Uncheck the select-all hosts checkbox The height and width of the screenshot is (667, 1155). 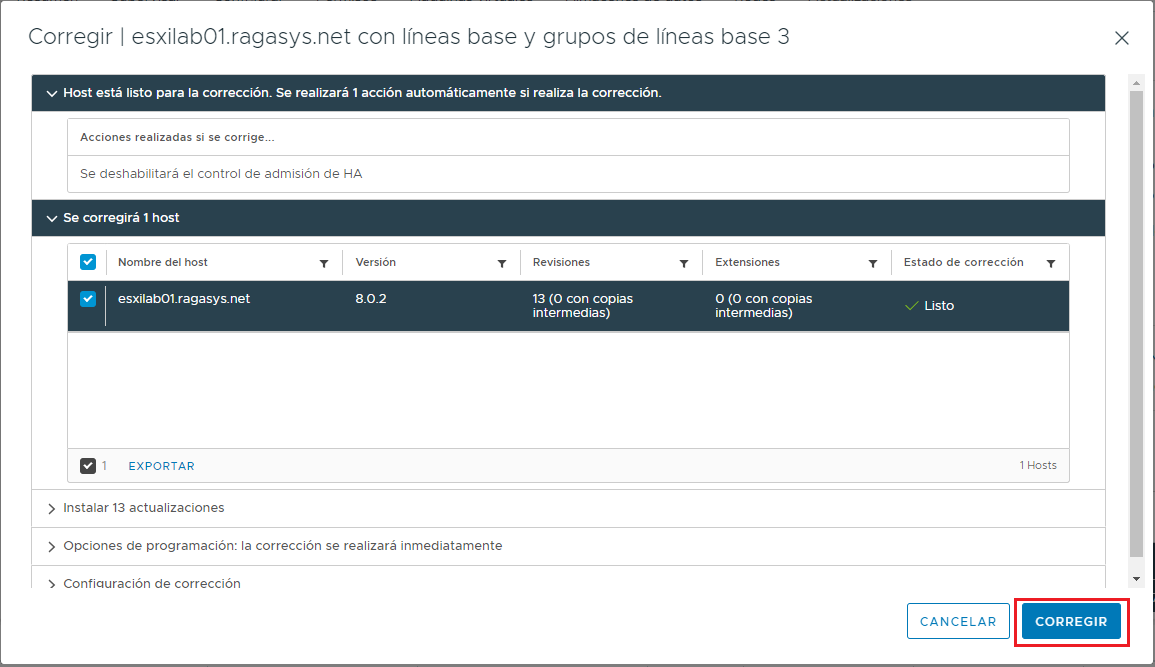(88, 261)
